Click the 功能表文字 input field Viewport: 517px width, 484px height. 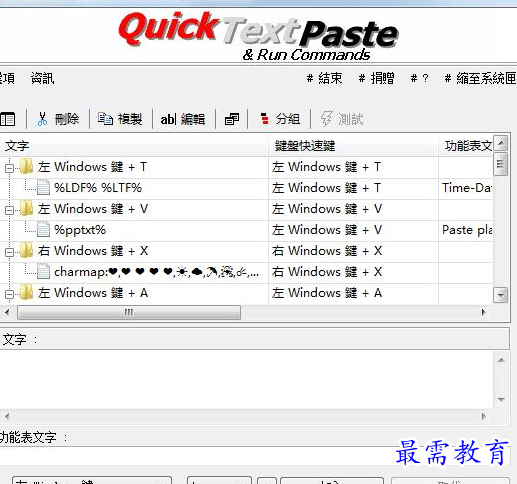pos(255,456)
